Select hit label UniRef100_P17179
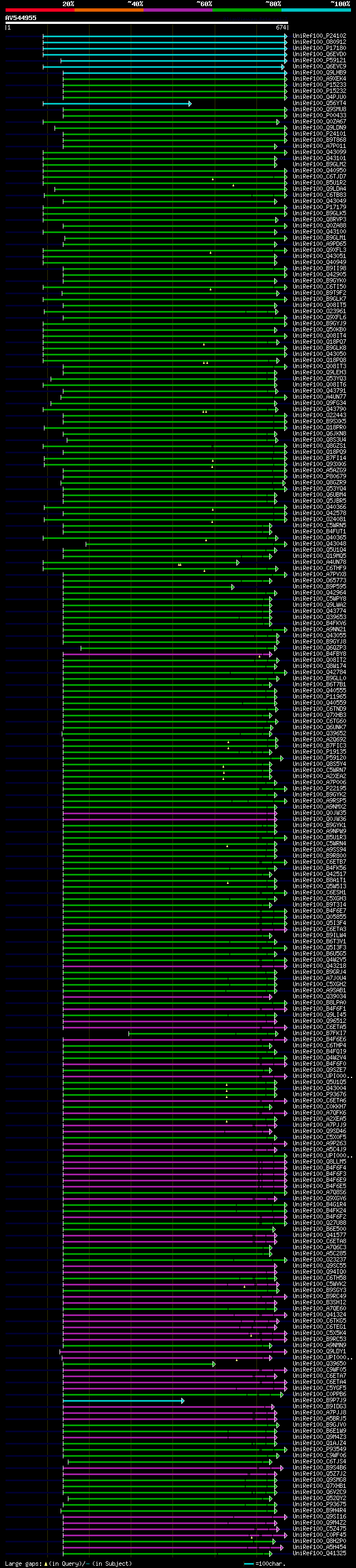The image size is (356, 1568). pyautogui.click(x=319, y=207)
